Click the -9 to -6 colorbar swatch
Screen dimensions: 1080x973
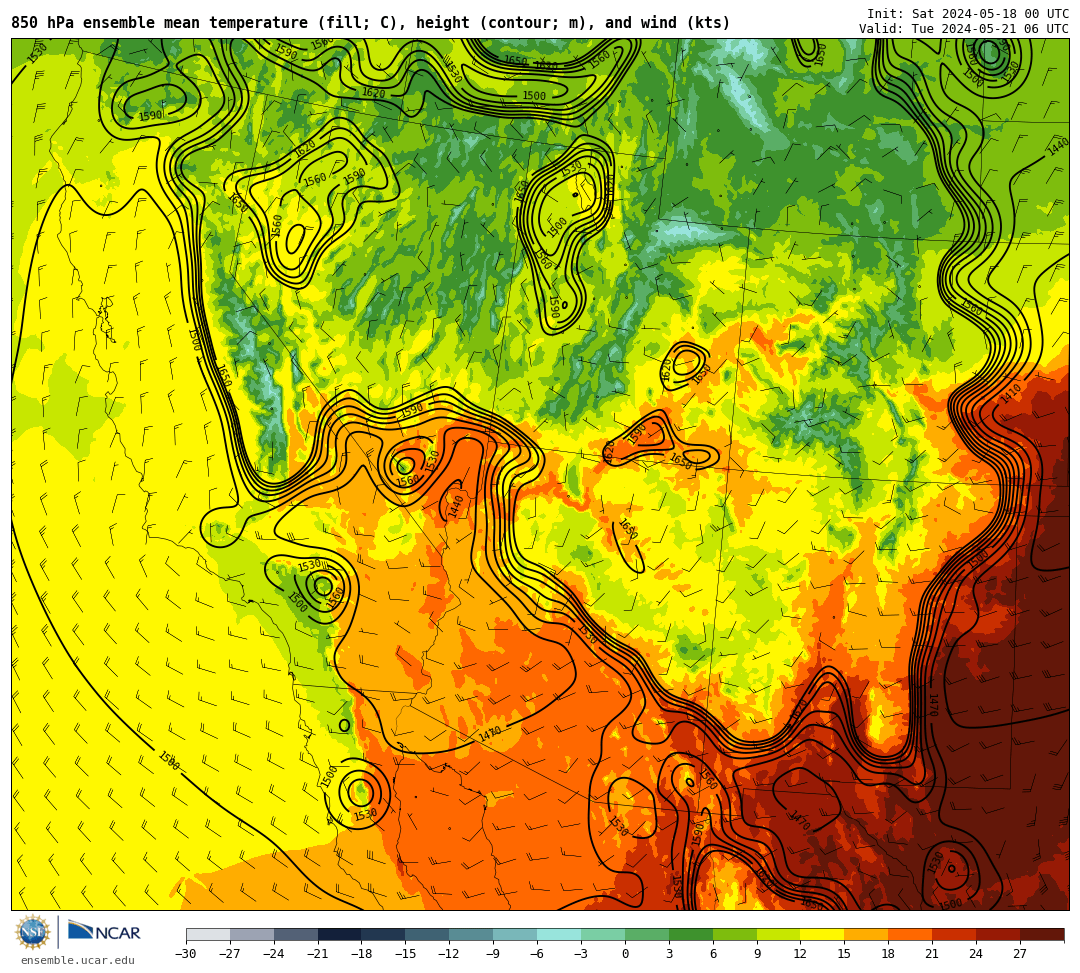[x=515, y=934]
